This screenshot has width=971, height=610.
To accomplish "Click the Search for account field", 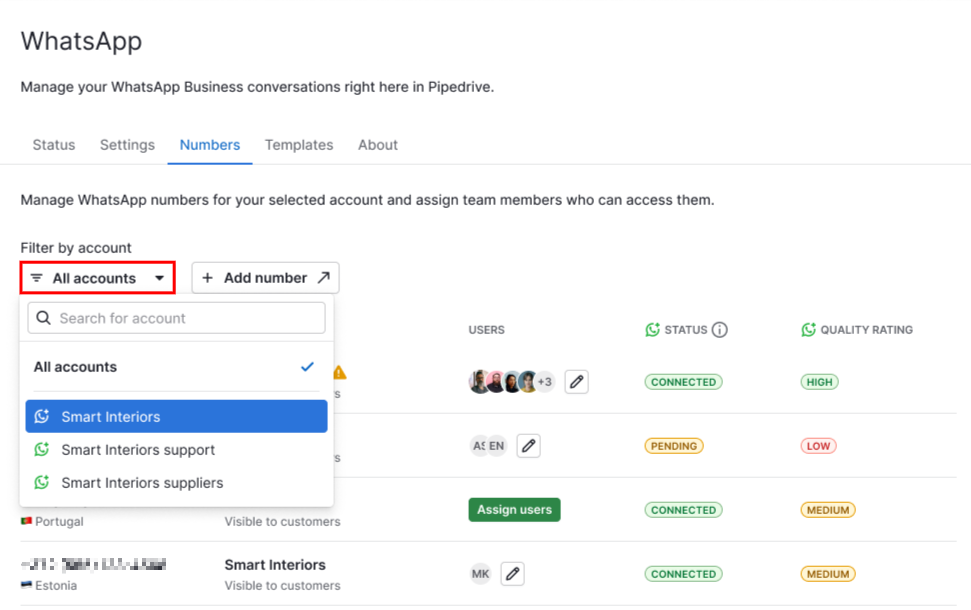I will coord(176,318).
